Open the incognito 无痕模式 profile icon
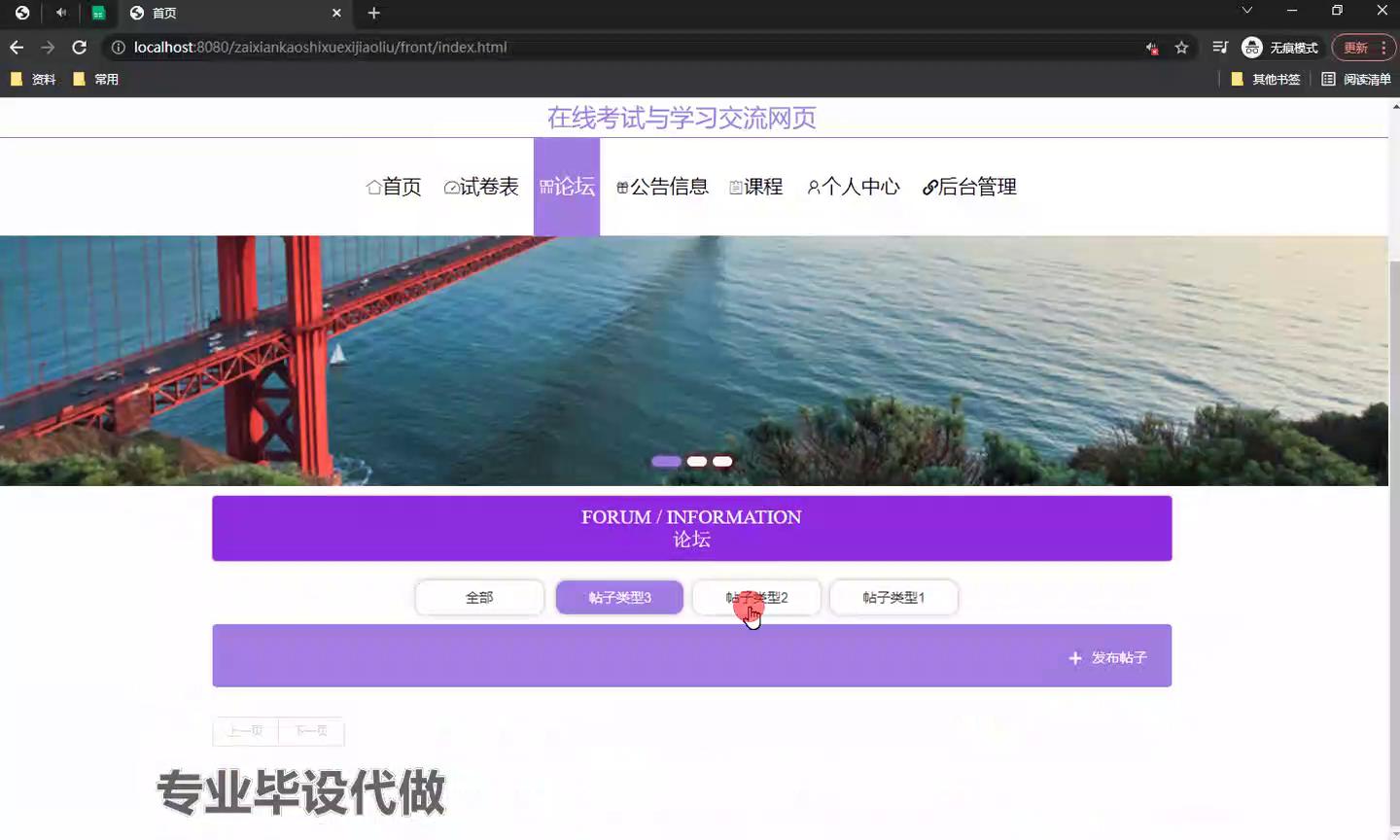Screen dimensions: 1400x840 click(1252, 48)
